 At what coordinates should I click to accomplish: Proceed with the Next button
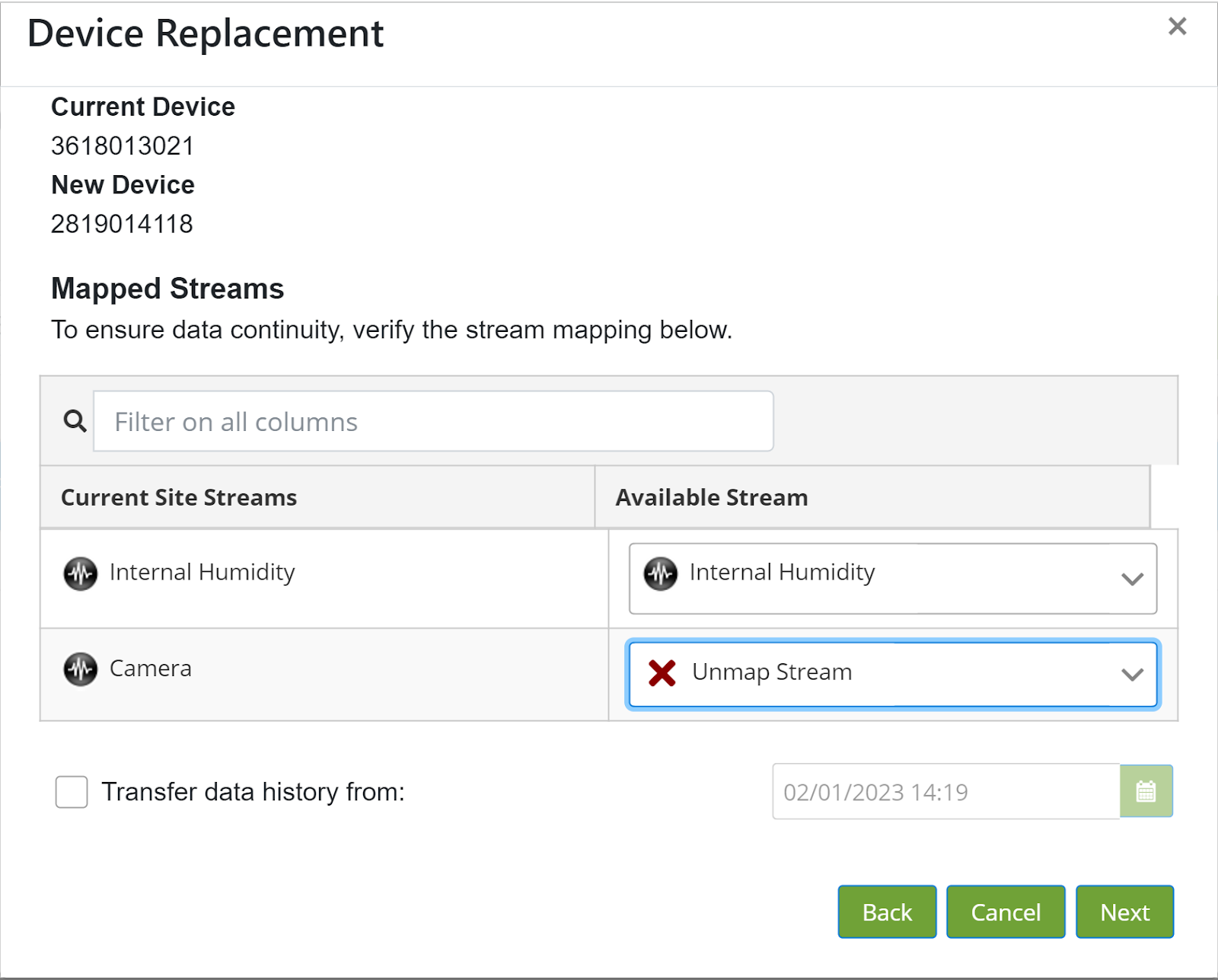(x=1124, y=911)
